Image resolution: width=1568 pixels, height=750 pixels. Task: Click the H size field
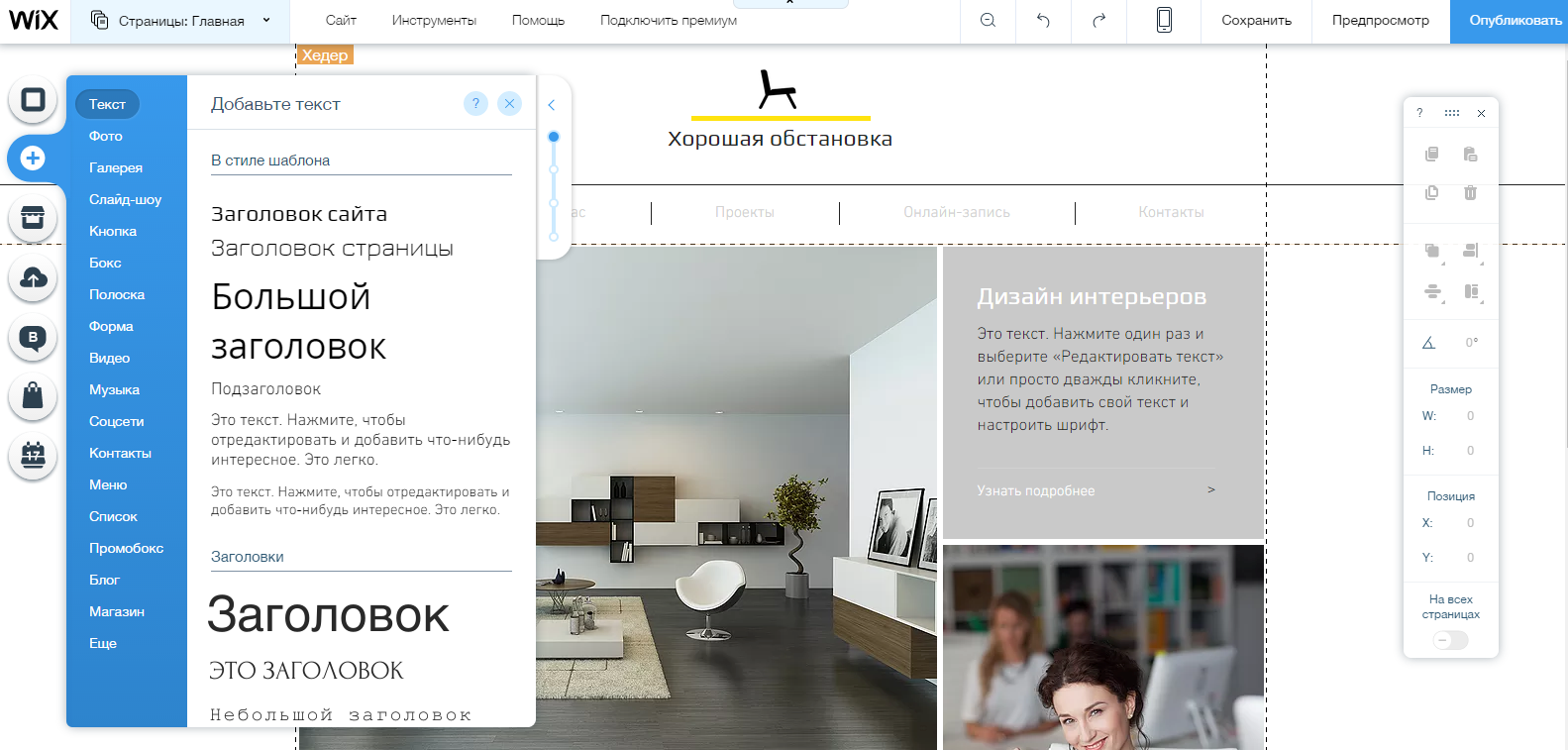click(x=1470, y=451)
